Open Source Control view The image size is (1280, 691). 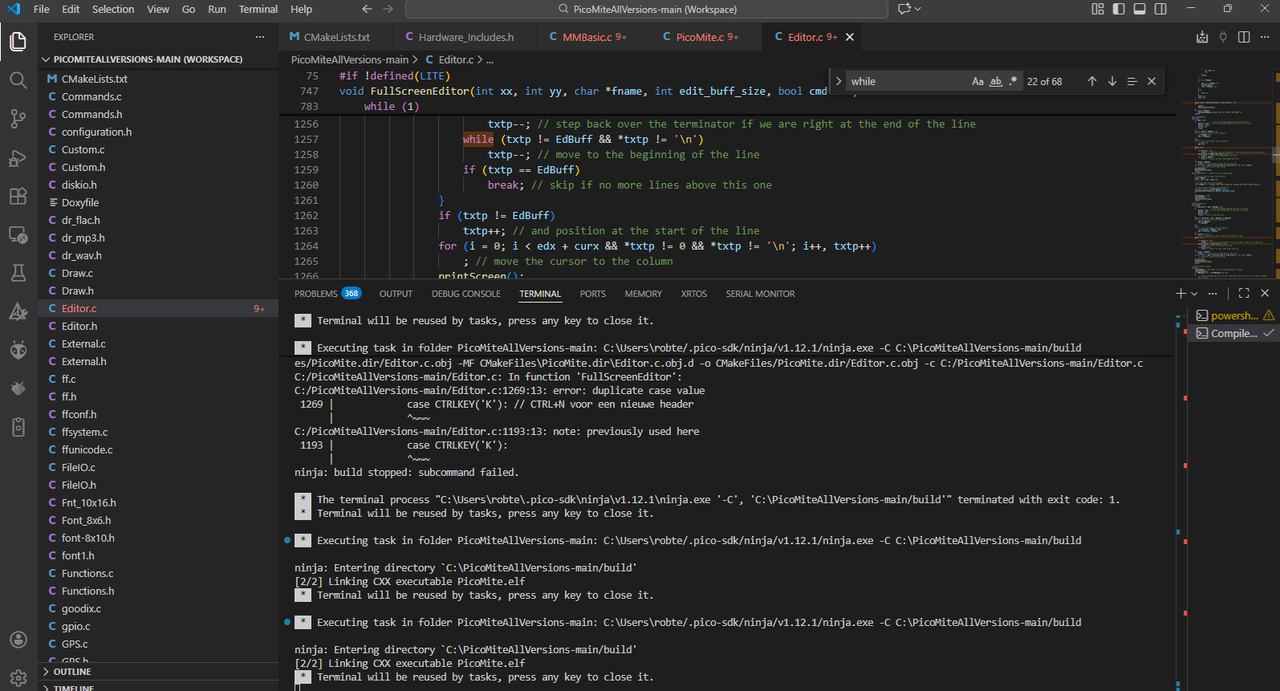point(17,119)
